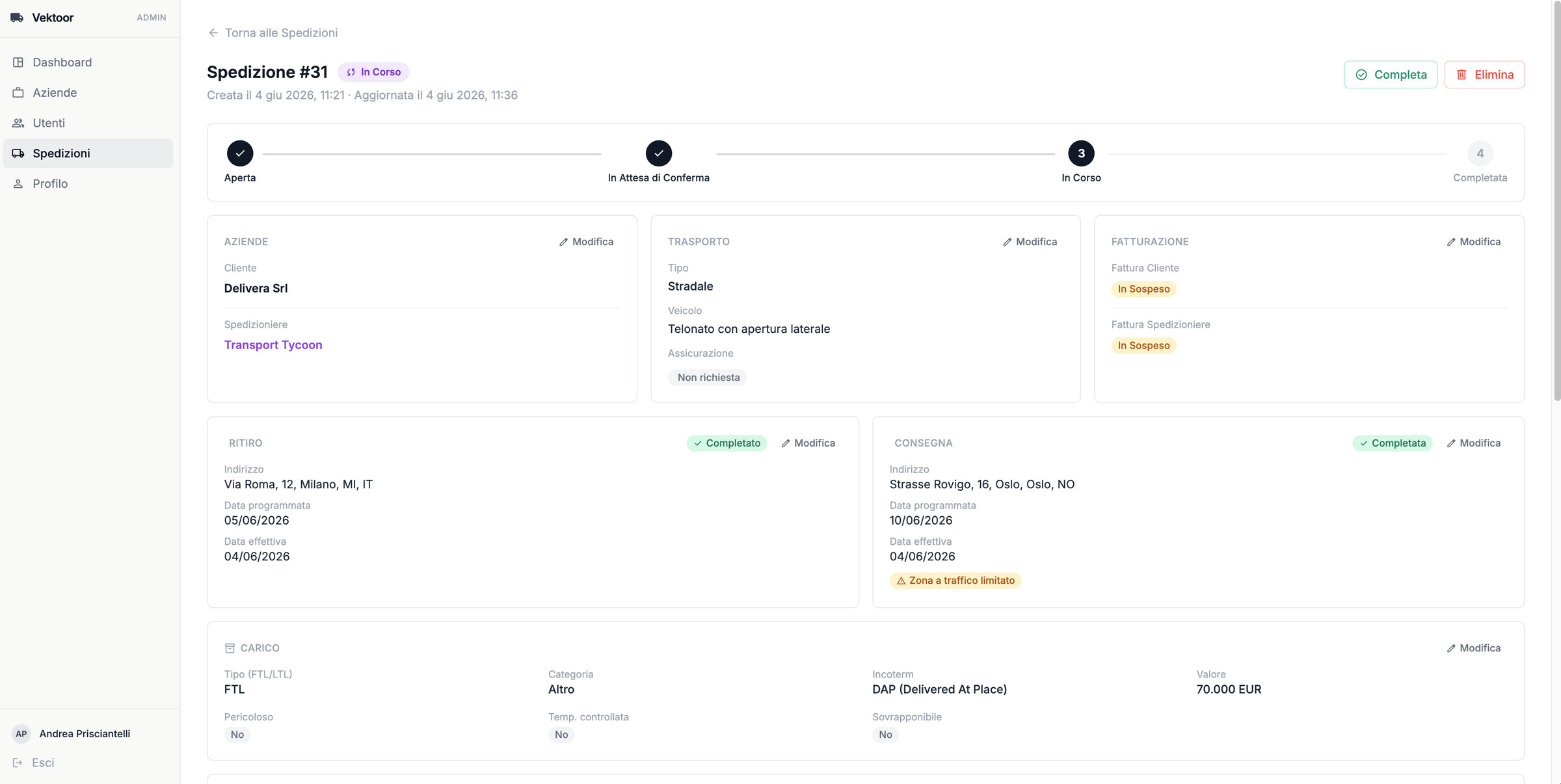Edit Trasporto details via Modifica

click(1030, 242)
